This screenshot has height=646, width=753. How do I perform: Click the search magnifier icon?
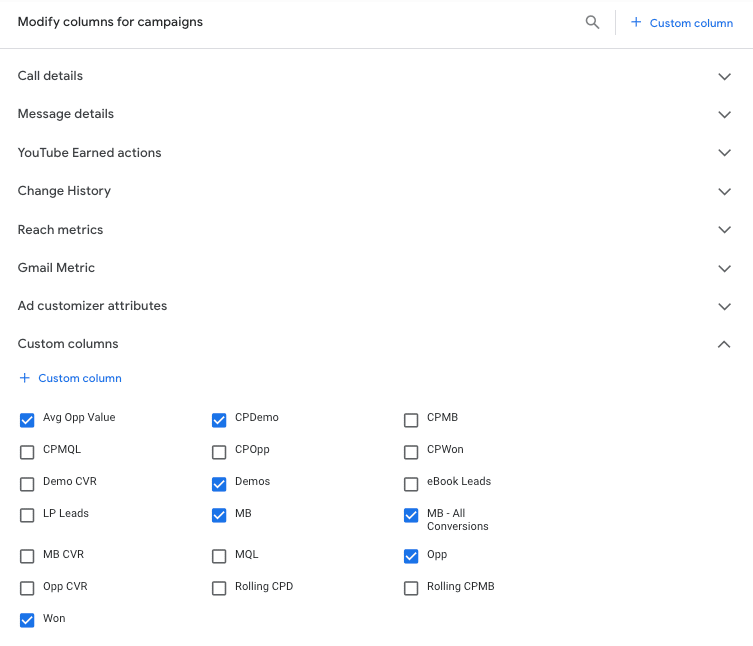(592, 22)
